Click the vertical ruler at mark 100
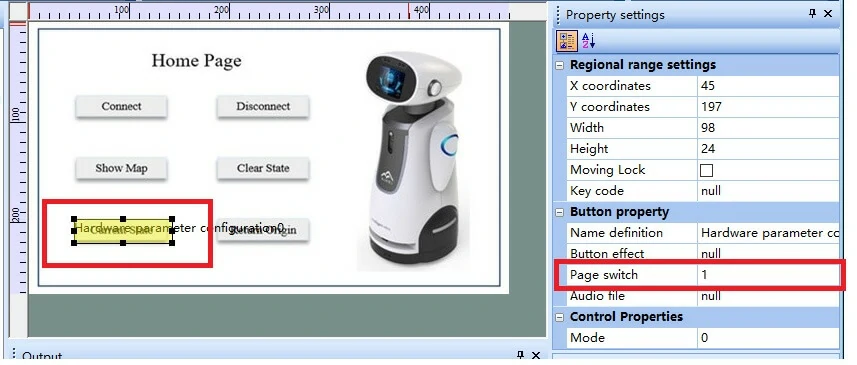Image resolution: width=857 pixels, height=365 pixels. [x=16, y=116]
